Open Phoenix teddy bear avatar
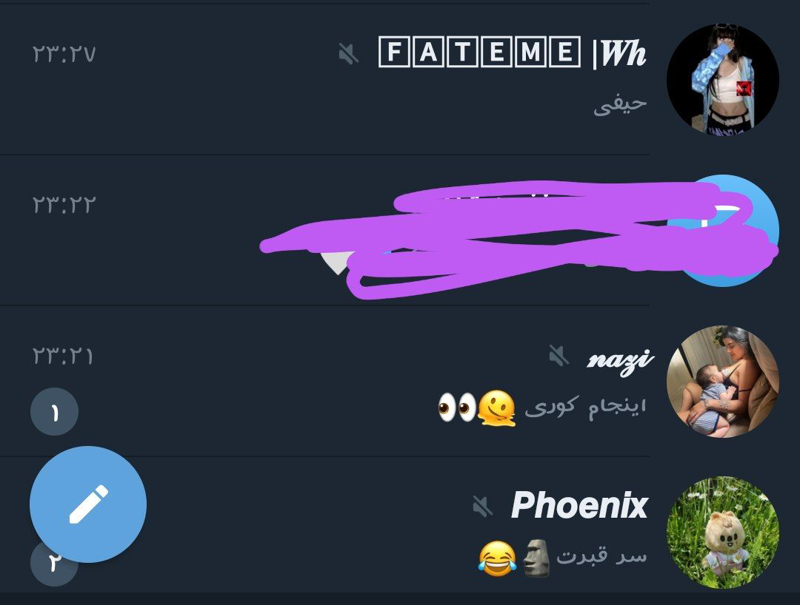The image size is (800, 605). (723, 533)
